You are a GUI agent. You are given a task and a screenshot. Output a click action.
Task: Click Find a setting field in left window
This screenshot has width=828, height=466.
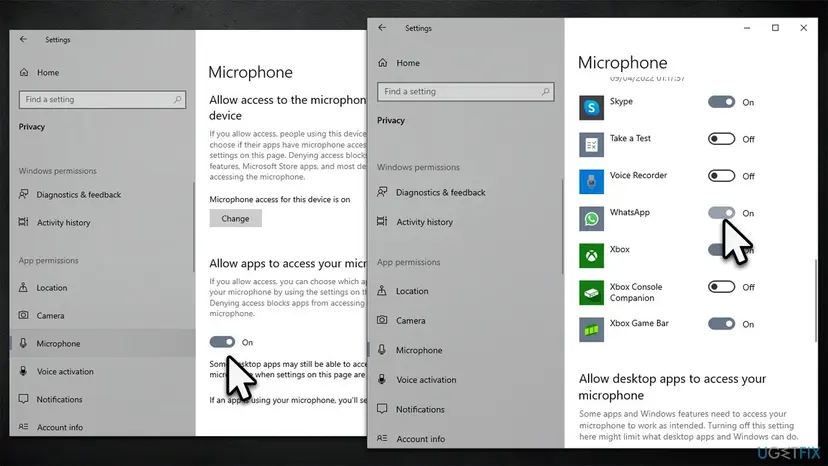[102, 99]
